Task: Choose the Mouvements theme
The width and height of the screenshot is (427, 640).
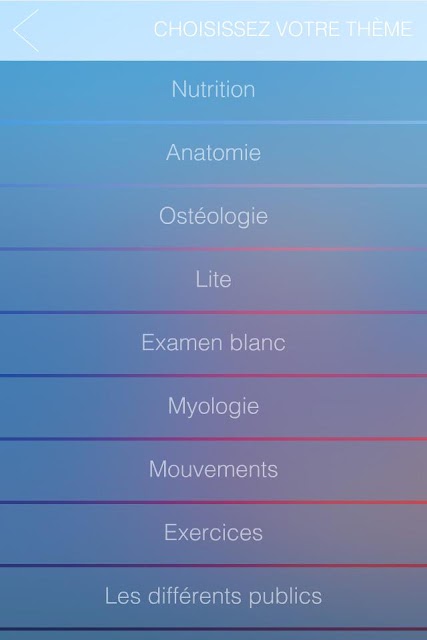Action: (214, 471)
